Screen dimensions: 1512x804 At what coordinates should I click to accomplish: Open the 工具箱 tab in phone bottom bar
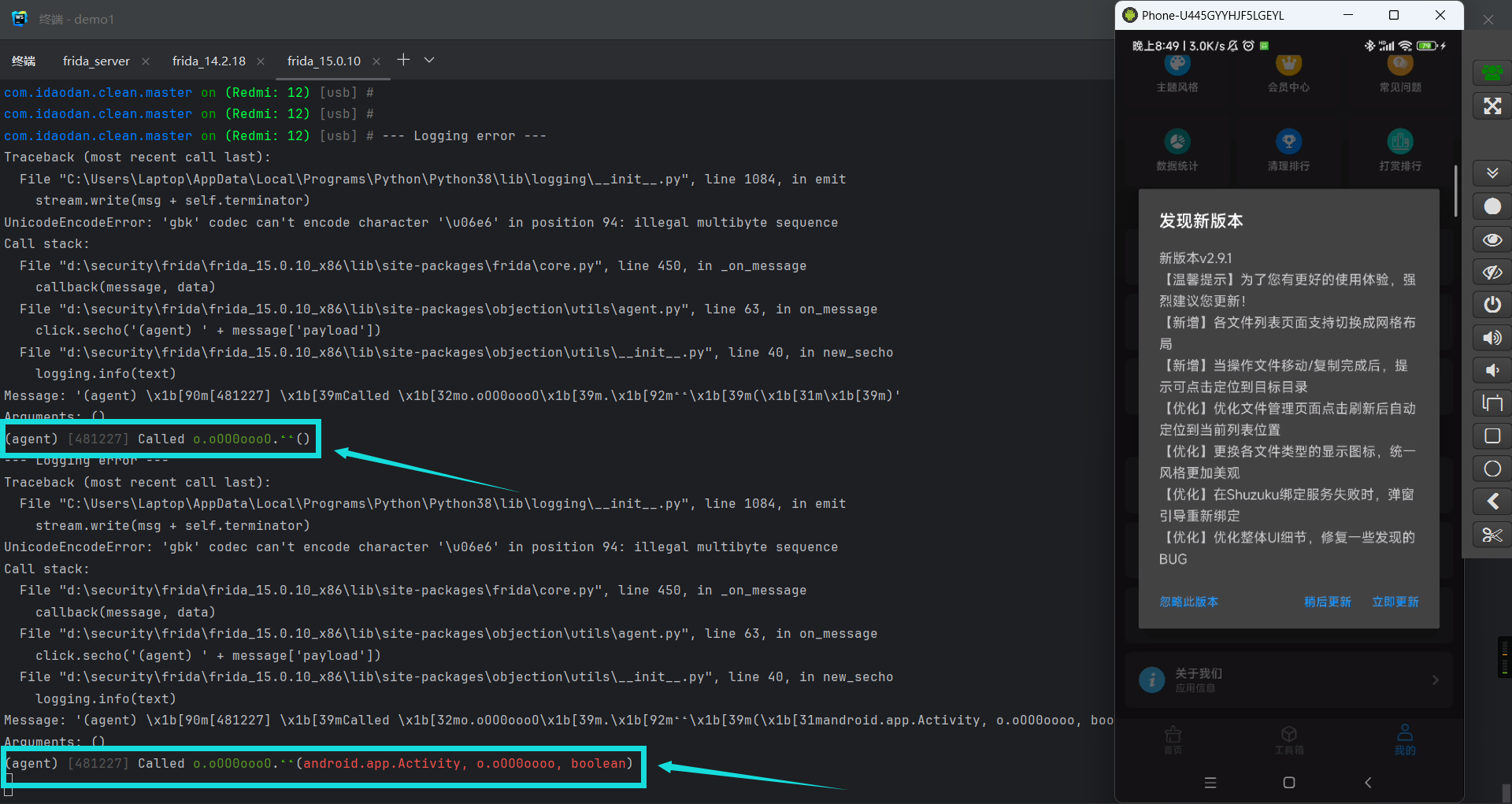pyautogui.click(x=1289, y=739)
